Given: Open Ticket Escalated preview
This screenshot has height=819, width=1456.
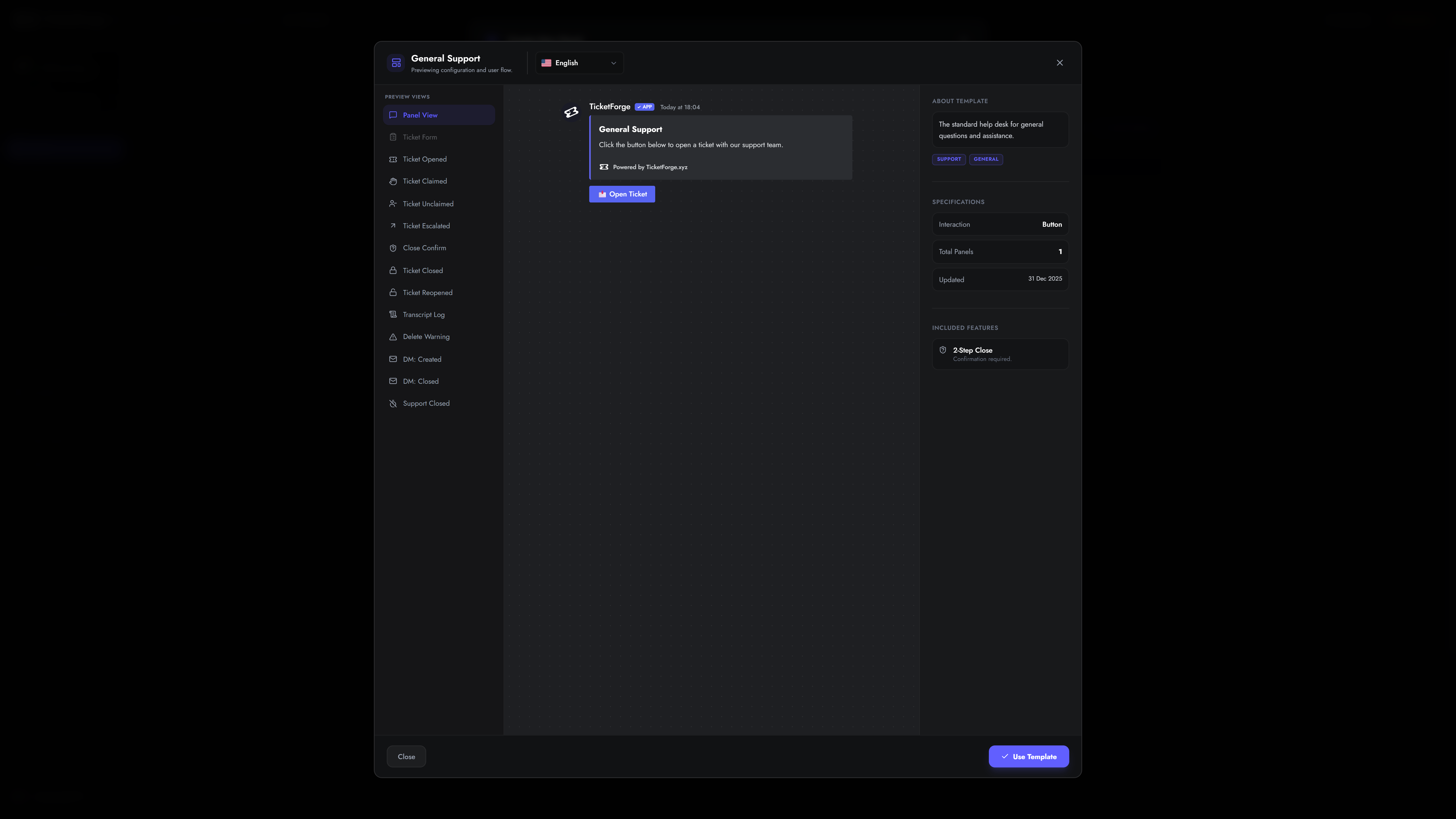Looking at the screenshot, I should [x=439, y=225].
